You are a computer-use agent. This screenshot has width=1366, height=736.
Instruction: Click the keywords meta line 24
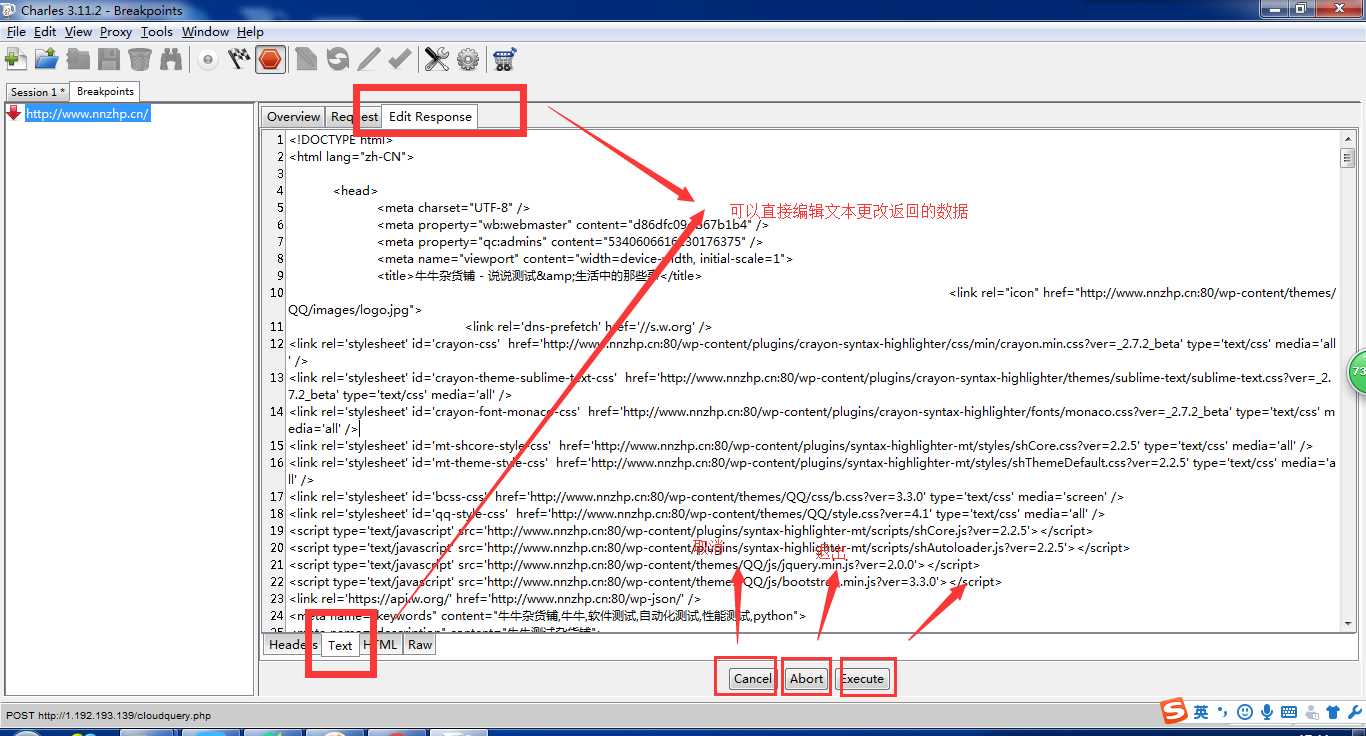point(547,616)
